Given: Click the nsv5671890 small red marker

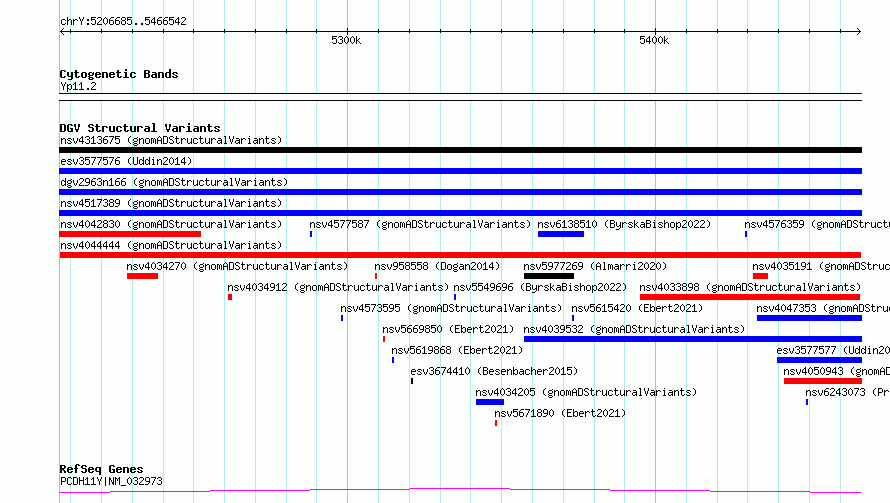Looking at the screenshot, I should (496, 423).
